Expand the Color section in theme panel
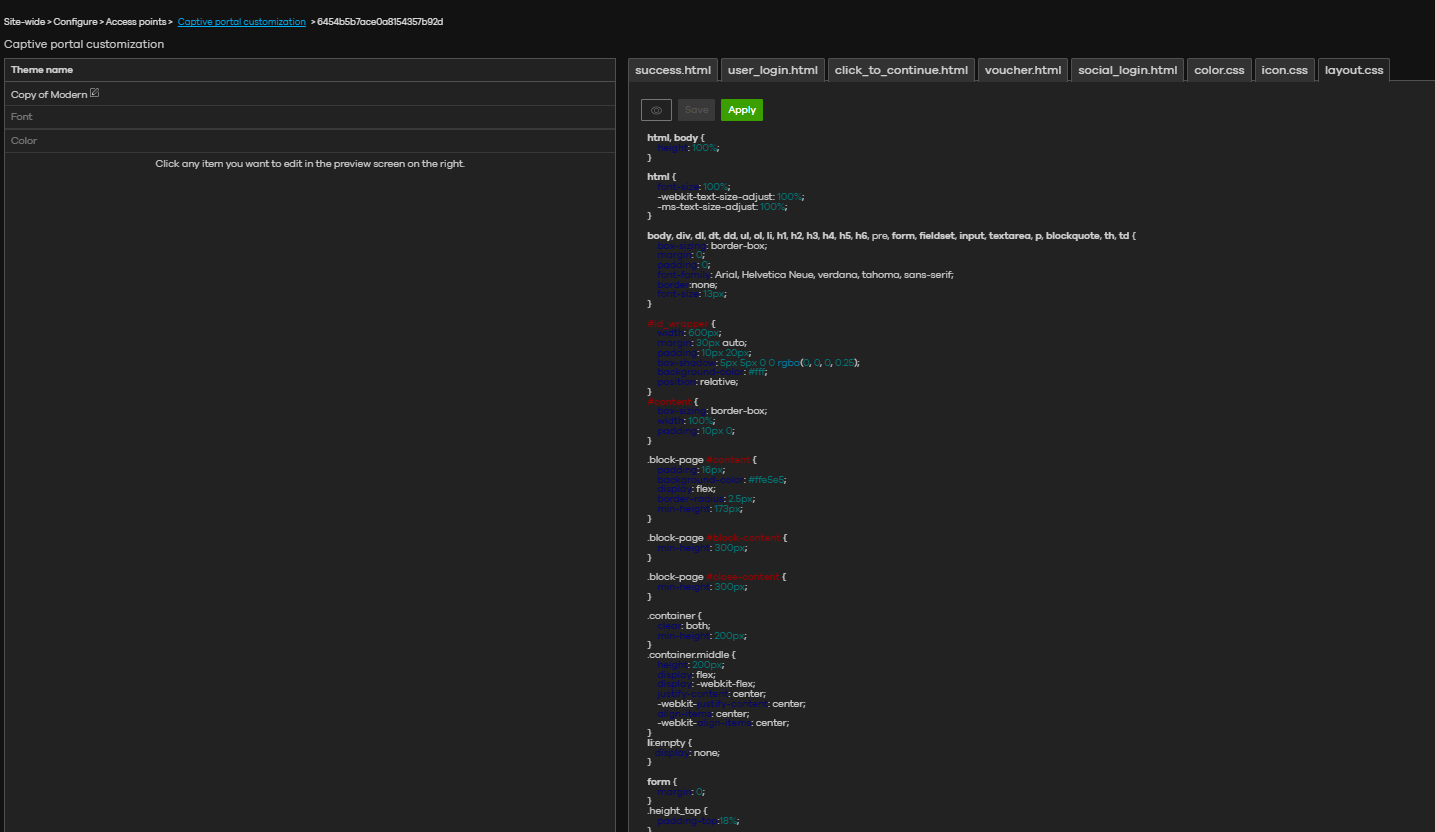The height and width of the screenshot is (832, 1435). [24, 141]
